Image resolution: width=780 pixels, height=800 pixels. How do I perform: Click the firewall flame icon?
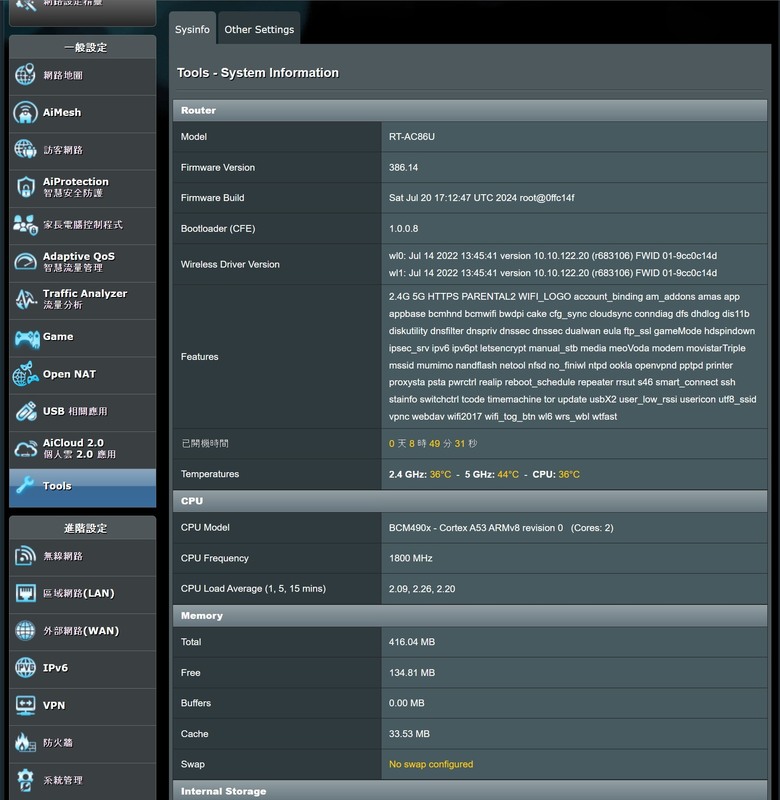(25, 742)
